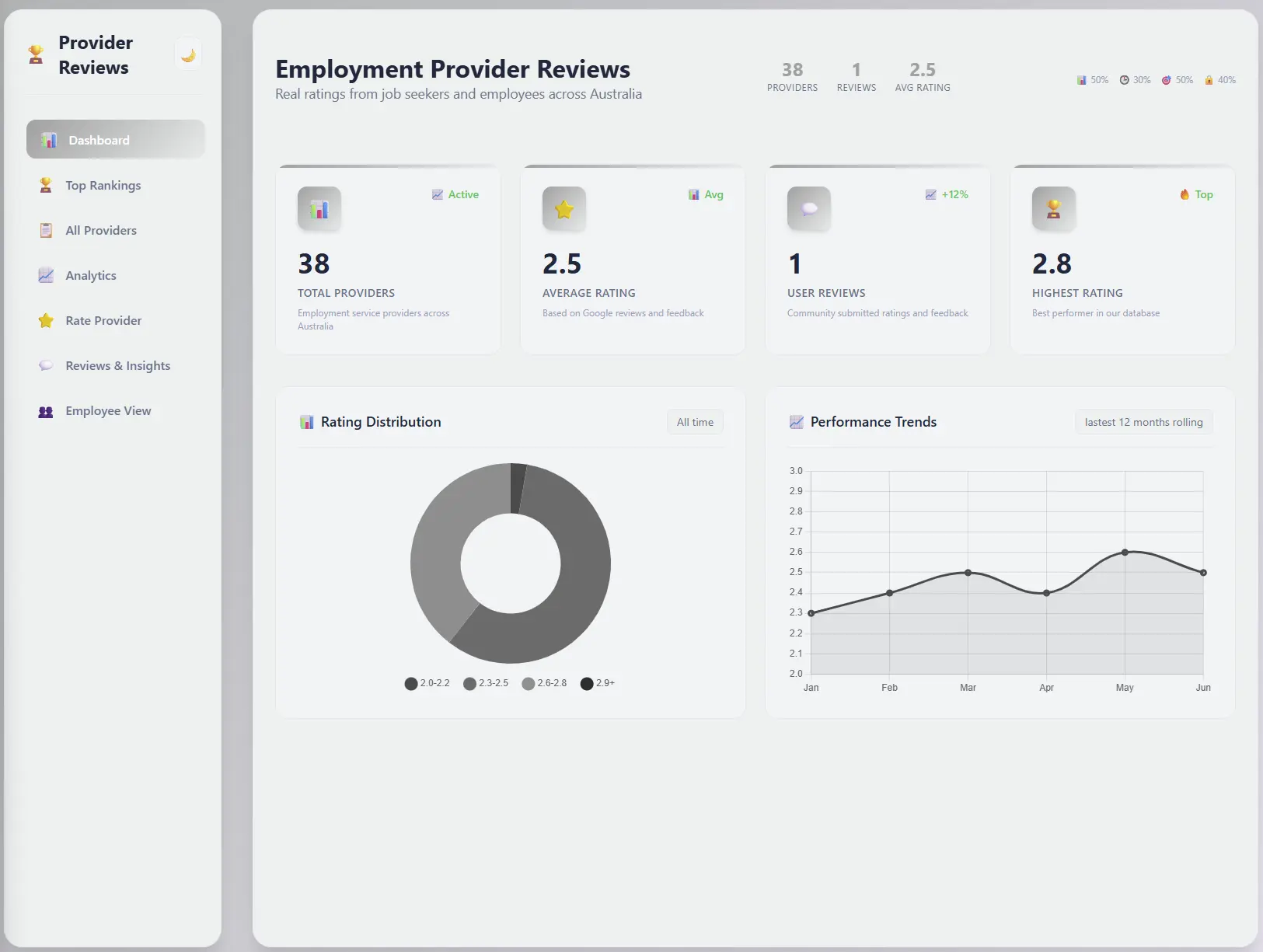Toggle dark mode with the moon button
Screen dimensions: 1263x952
(188, 53)
